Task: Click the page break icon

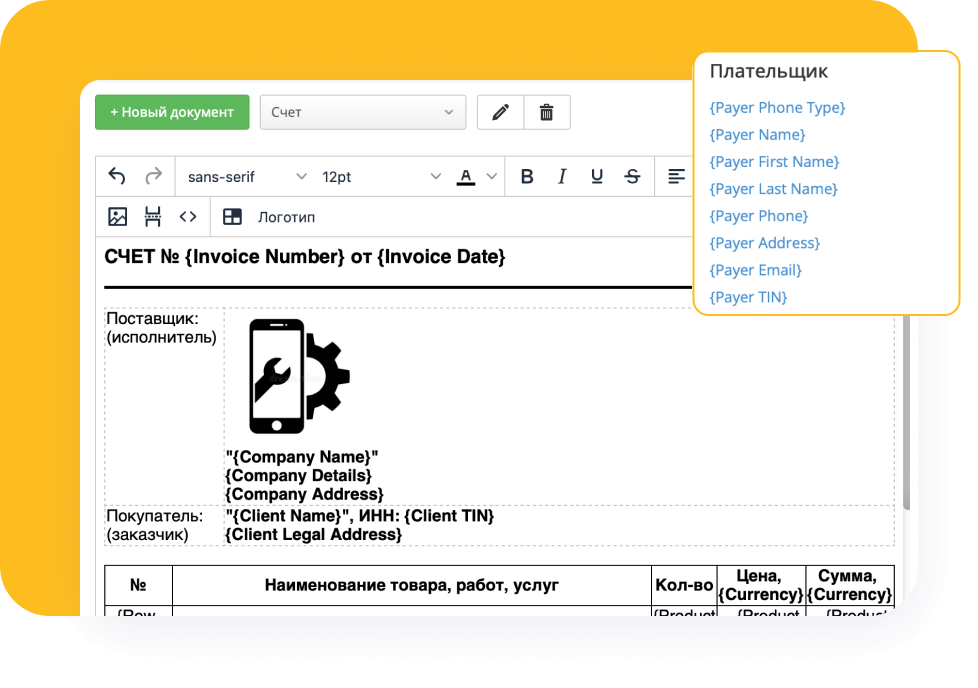Action: pyautogui.click(x=153, y=217)
